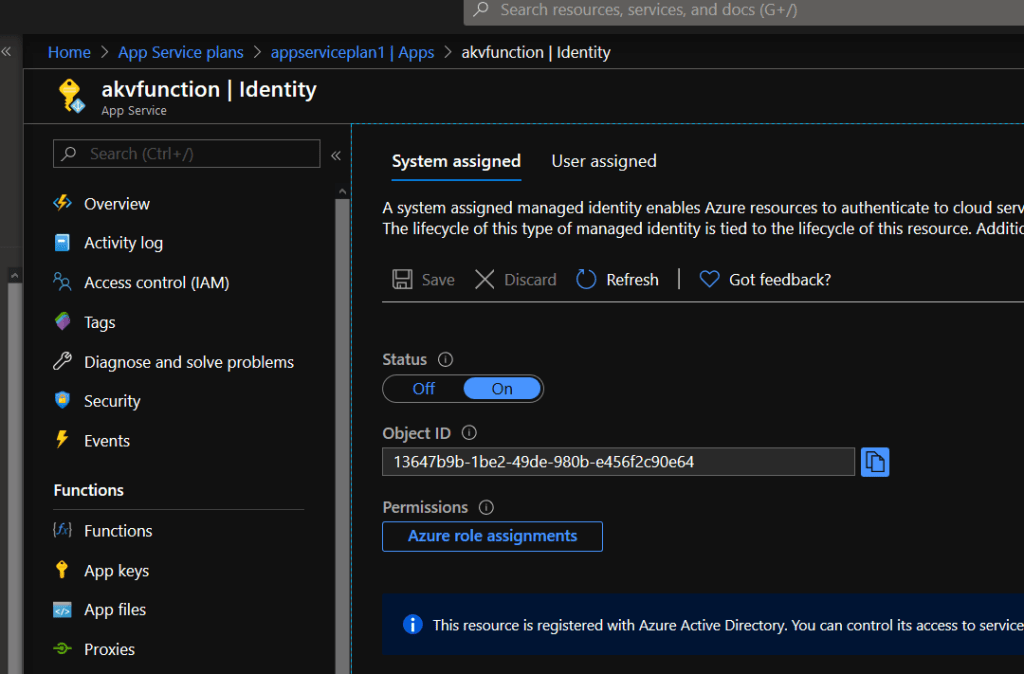Go to App Service plans breadcrumb
1024x674 pixels.
pos(180,52)
